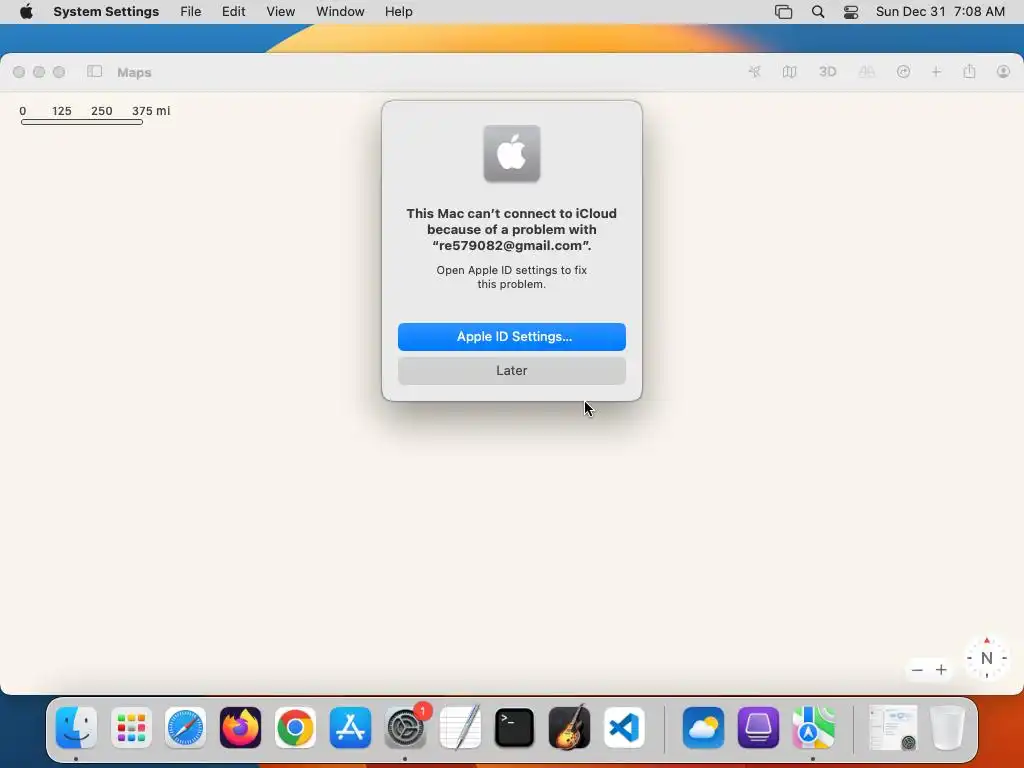Open System Settings from the Dock
The image size is (1024, 768).
(x=405, y=728)
